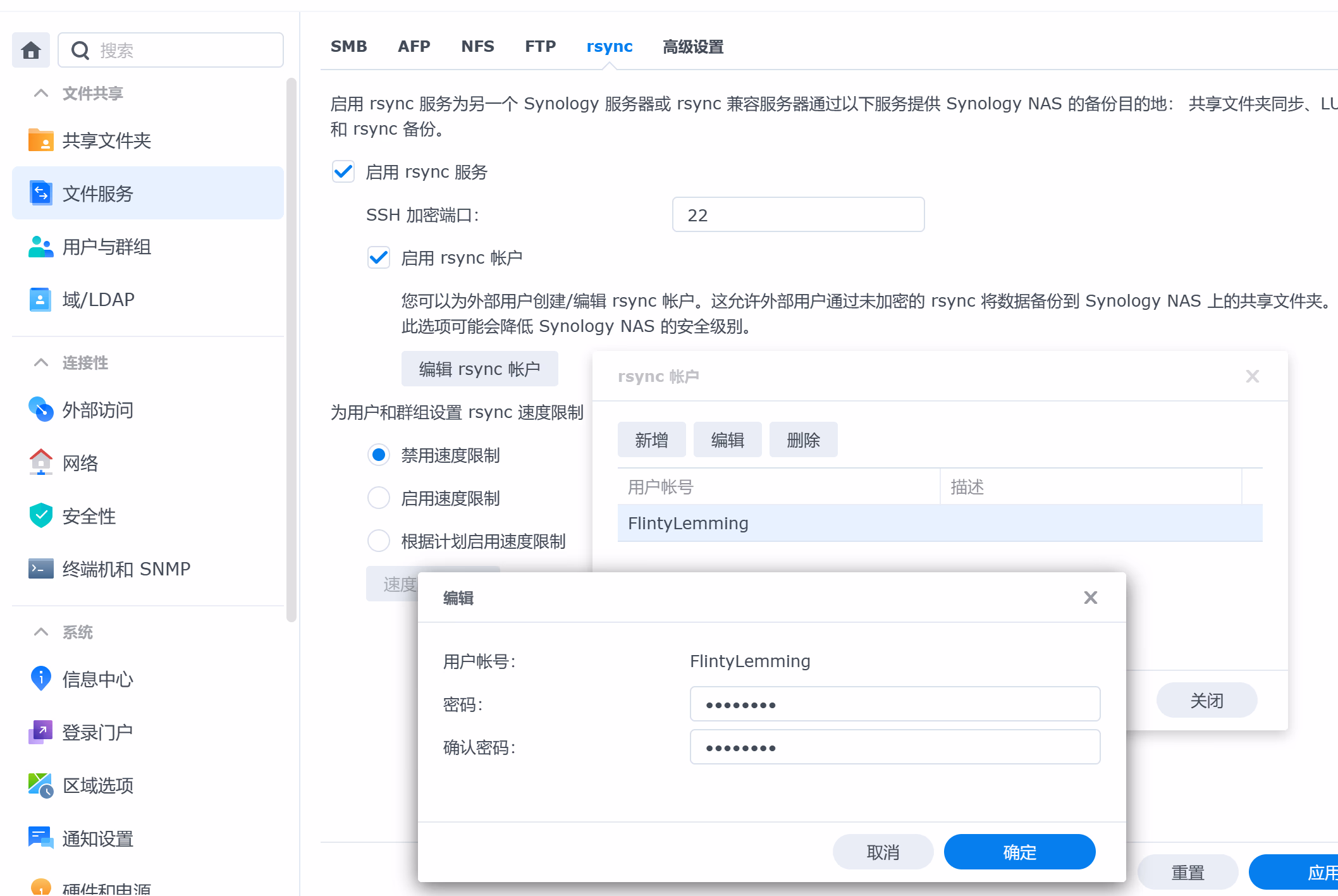Click the Cancel (取消) button in Edit dialog

click(883, 852)
